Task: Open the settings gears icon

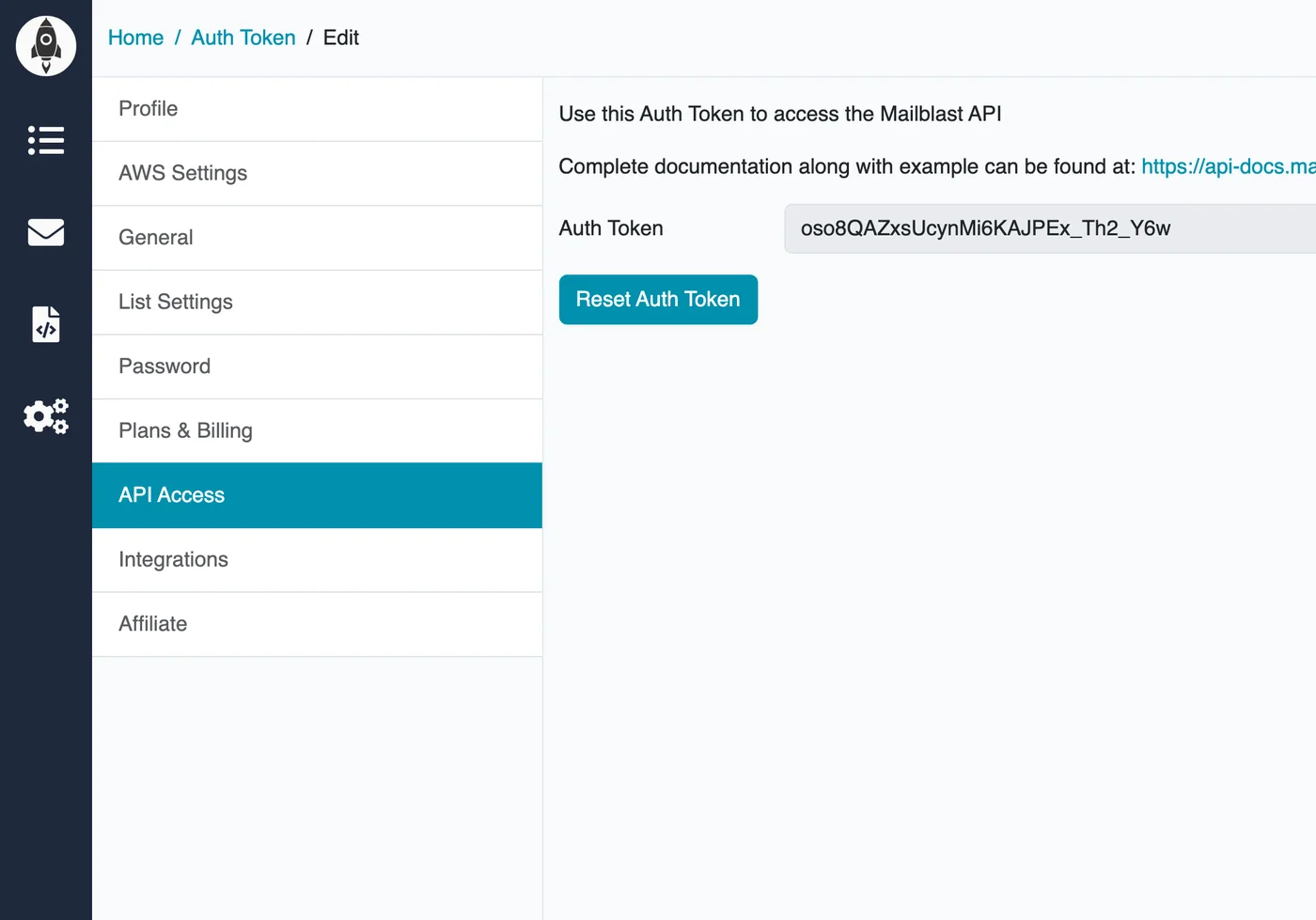Action: point(46,415)
